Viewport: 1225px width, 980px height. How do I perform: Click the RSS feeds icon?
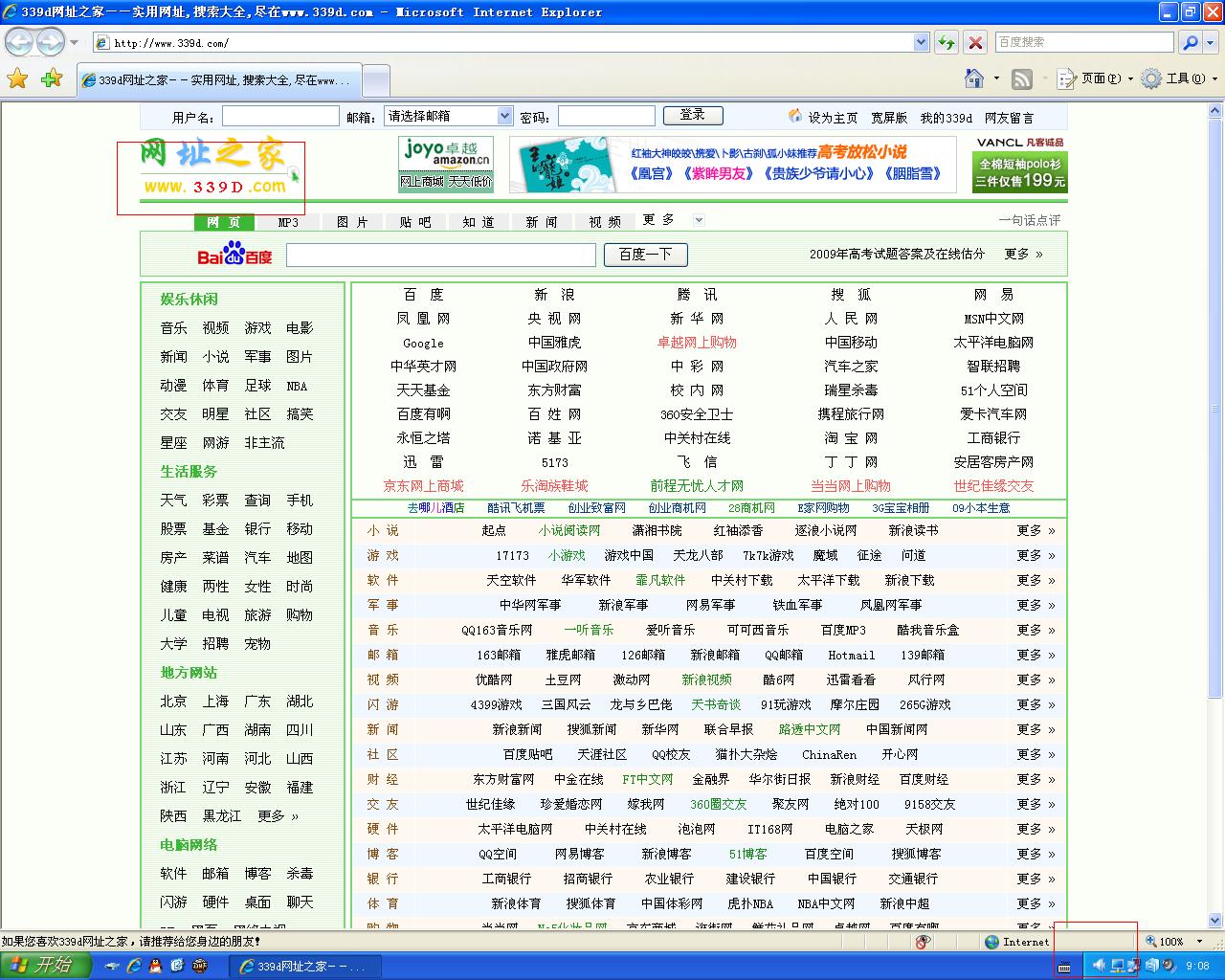1022,78
